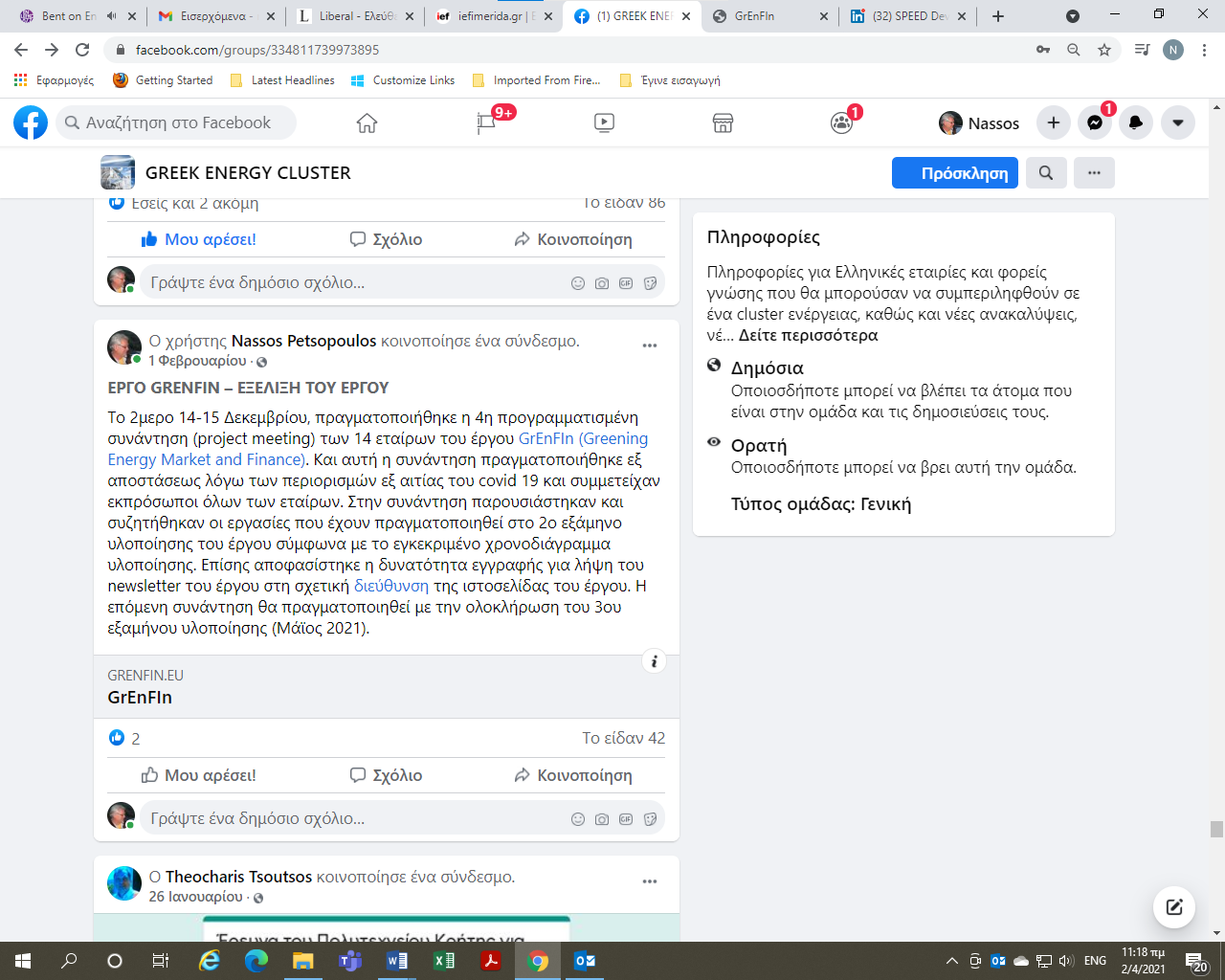
Task: Open options menu for Nassos Petsopoulos post
Action: tap(650, 345)
